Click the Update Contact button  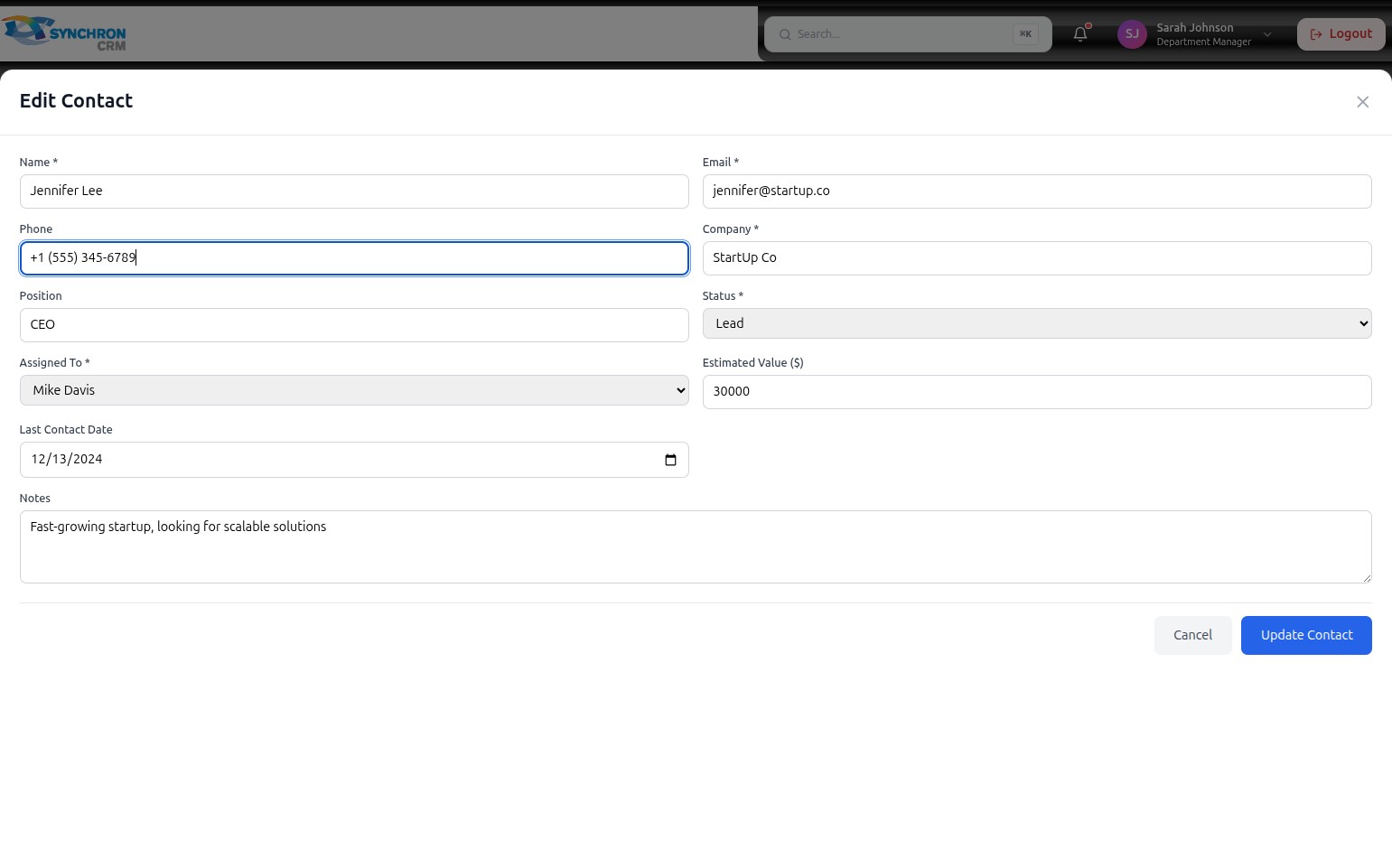pos(1306,635)
